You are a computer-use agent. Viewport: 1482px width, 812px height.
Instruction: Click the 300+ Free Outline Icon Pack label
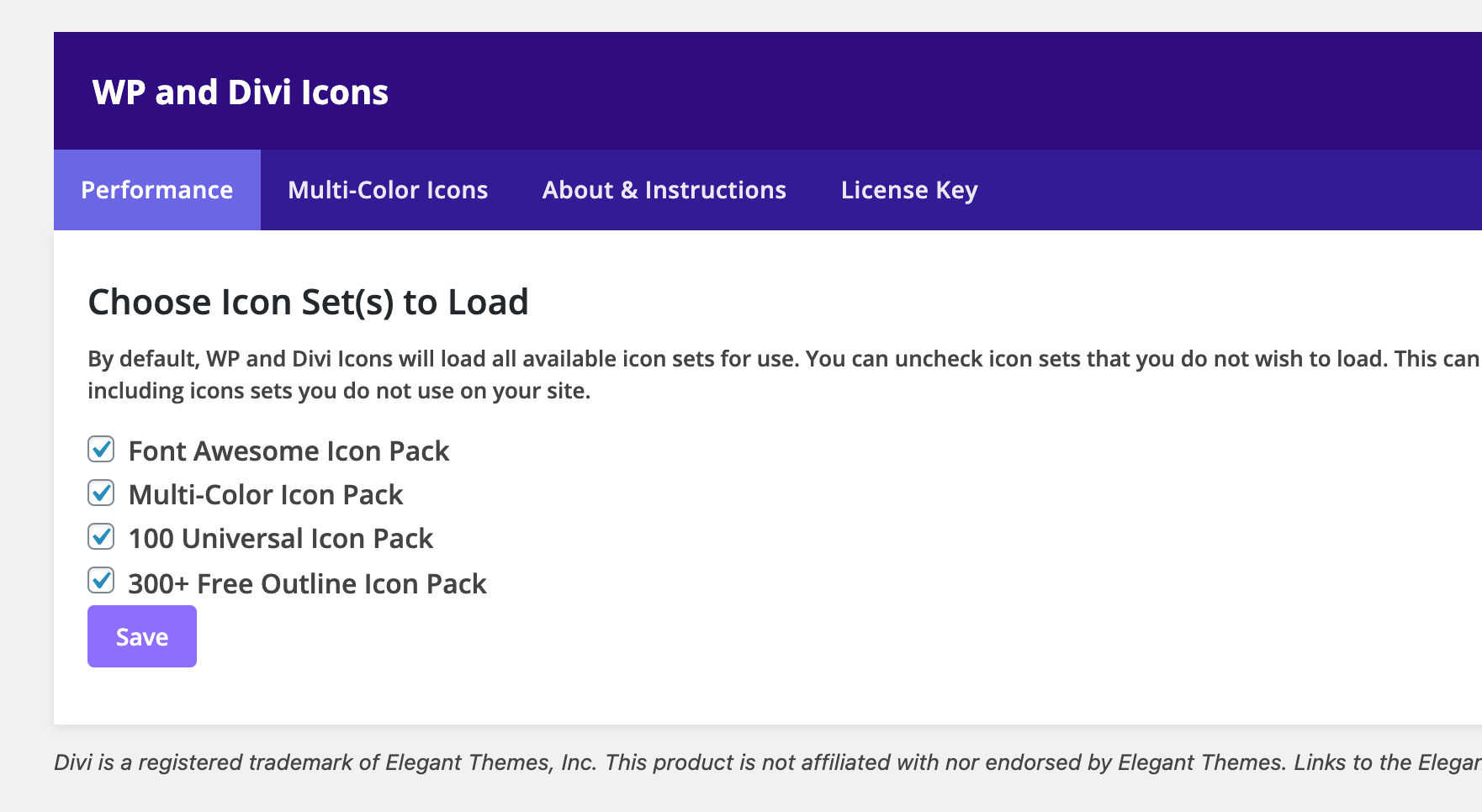click(x=307, y=584)
